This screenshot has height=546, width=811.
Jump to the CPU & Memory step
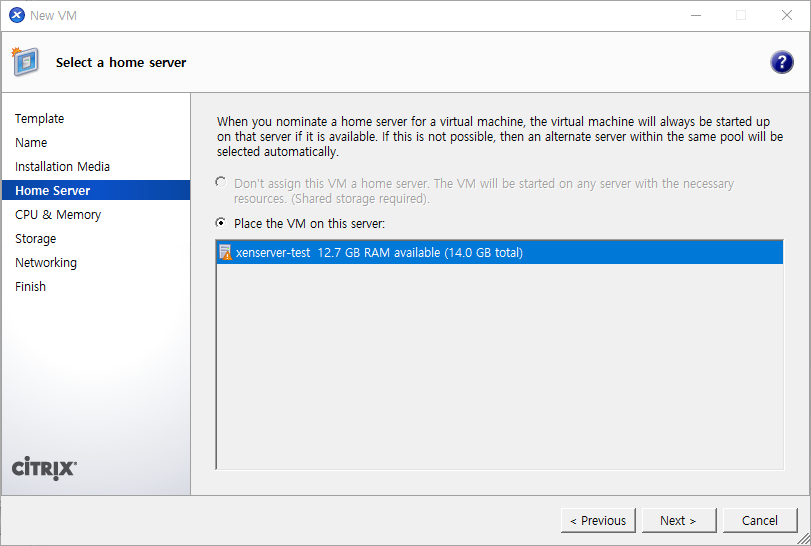pos(58,215)
